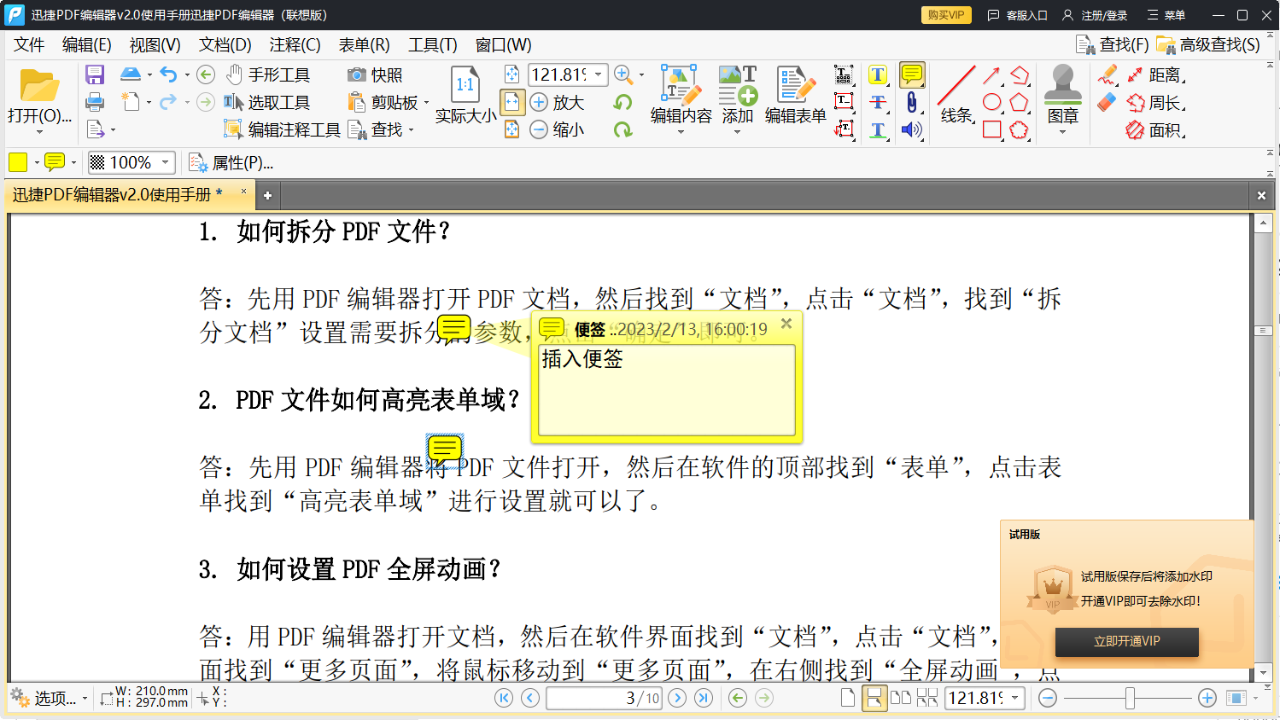Expand the 打开(O) open file dropdown

38,131
